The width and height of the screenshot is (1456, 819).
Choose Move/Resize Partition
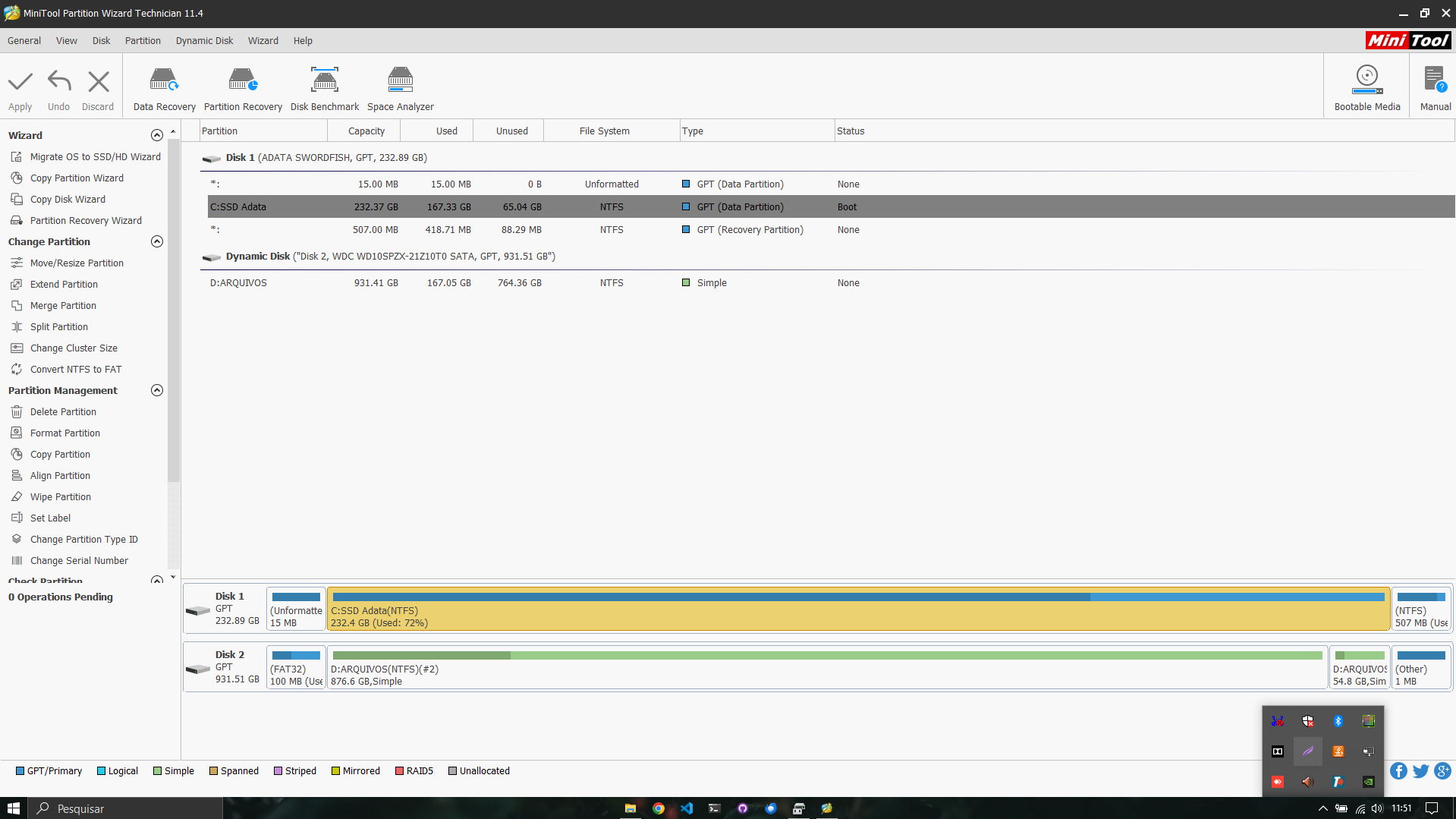pyautogui.click(x=77, y=263)
